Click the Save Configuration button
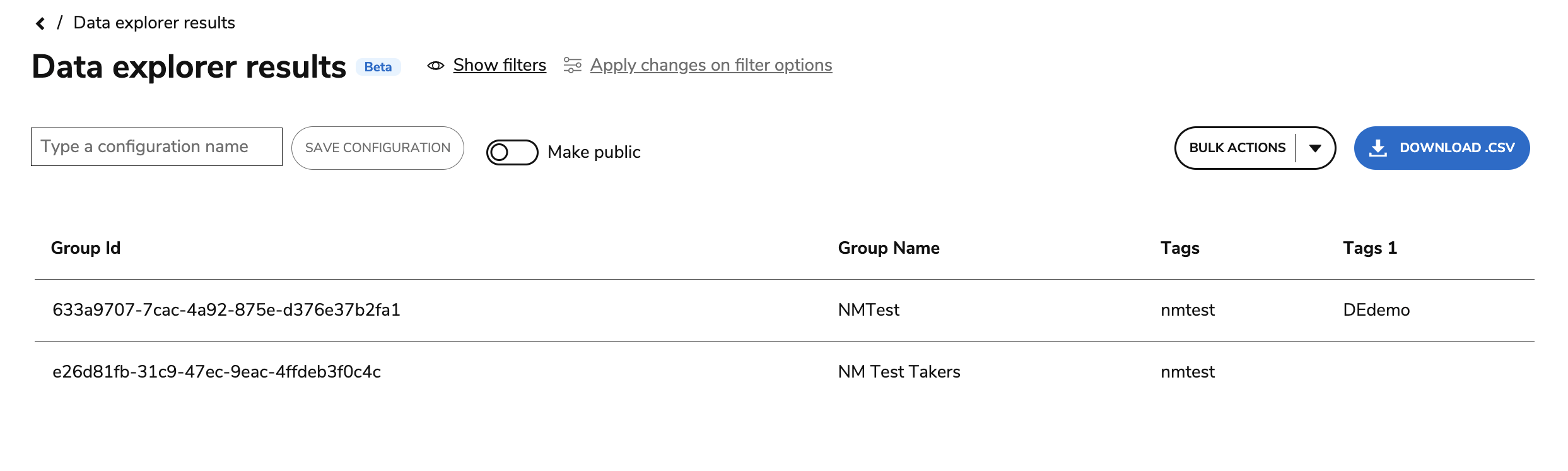The width and height of the screenshot is (1568, 471). [x=378, y=148]
